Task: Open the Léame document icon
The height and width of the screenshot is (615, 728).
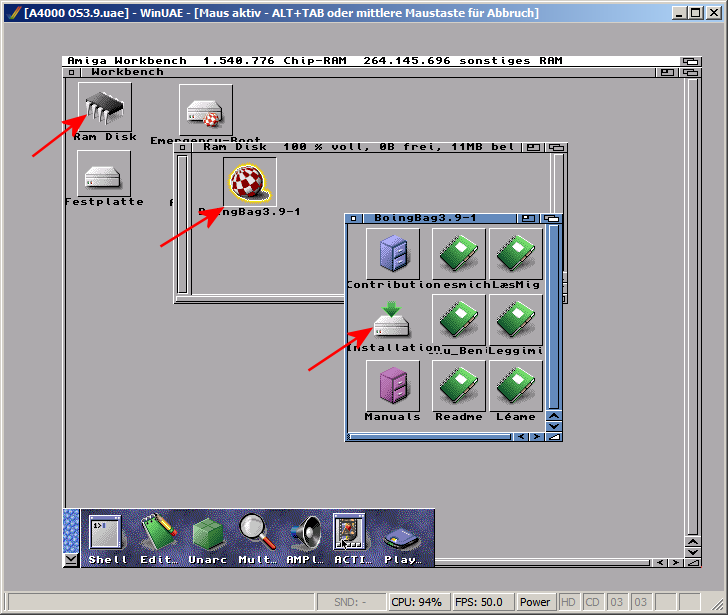Action: pos(516,386)
